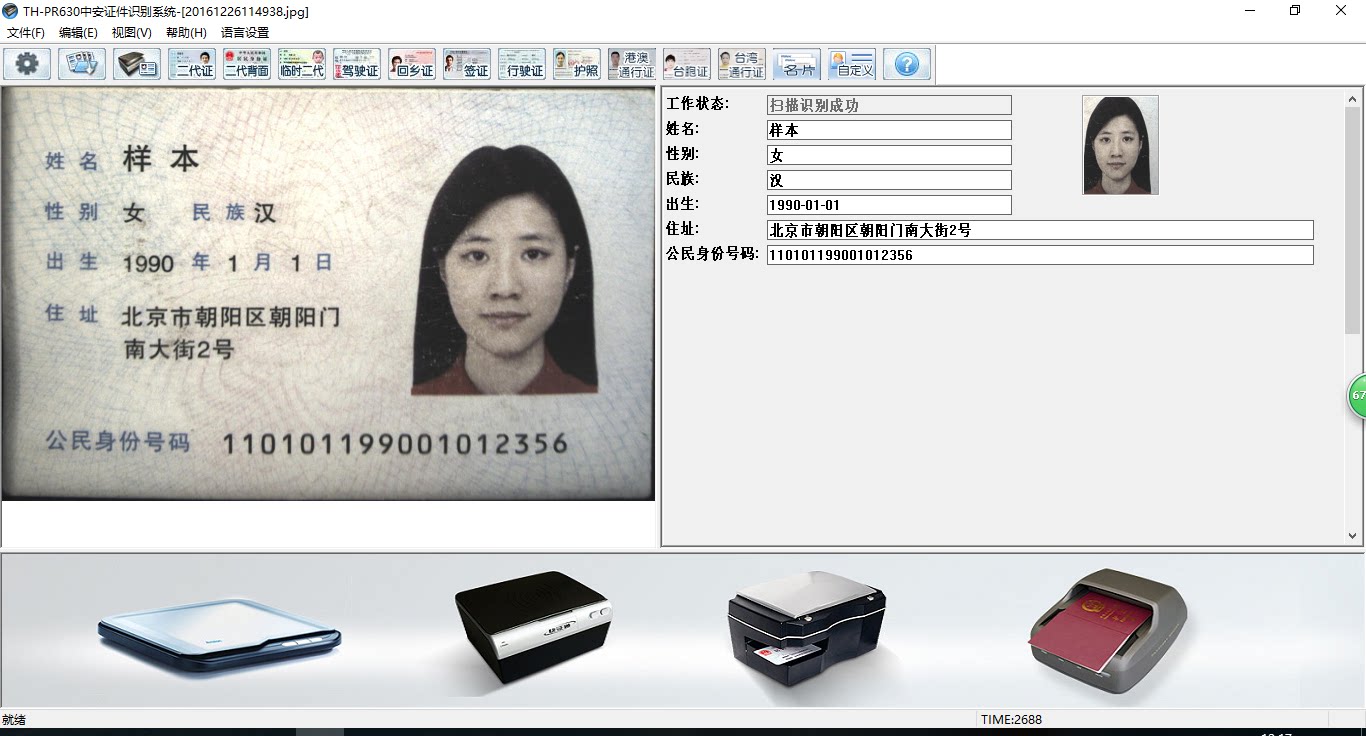1366x736 pixels.
Task: Click the scanned ID card image
Action: pyautogui.click(x=328, y=294)
